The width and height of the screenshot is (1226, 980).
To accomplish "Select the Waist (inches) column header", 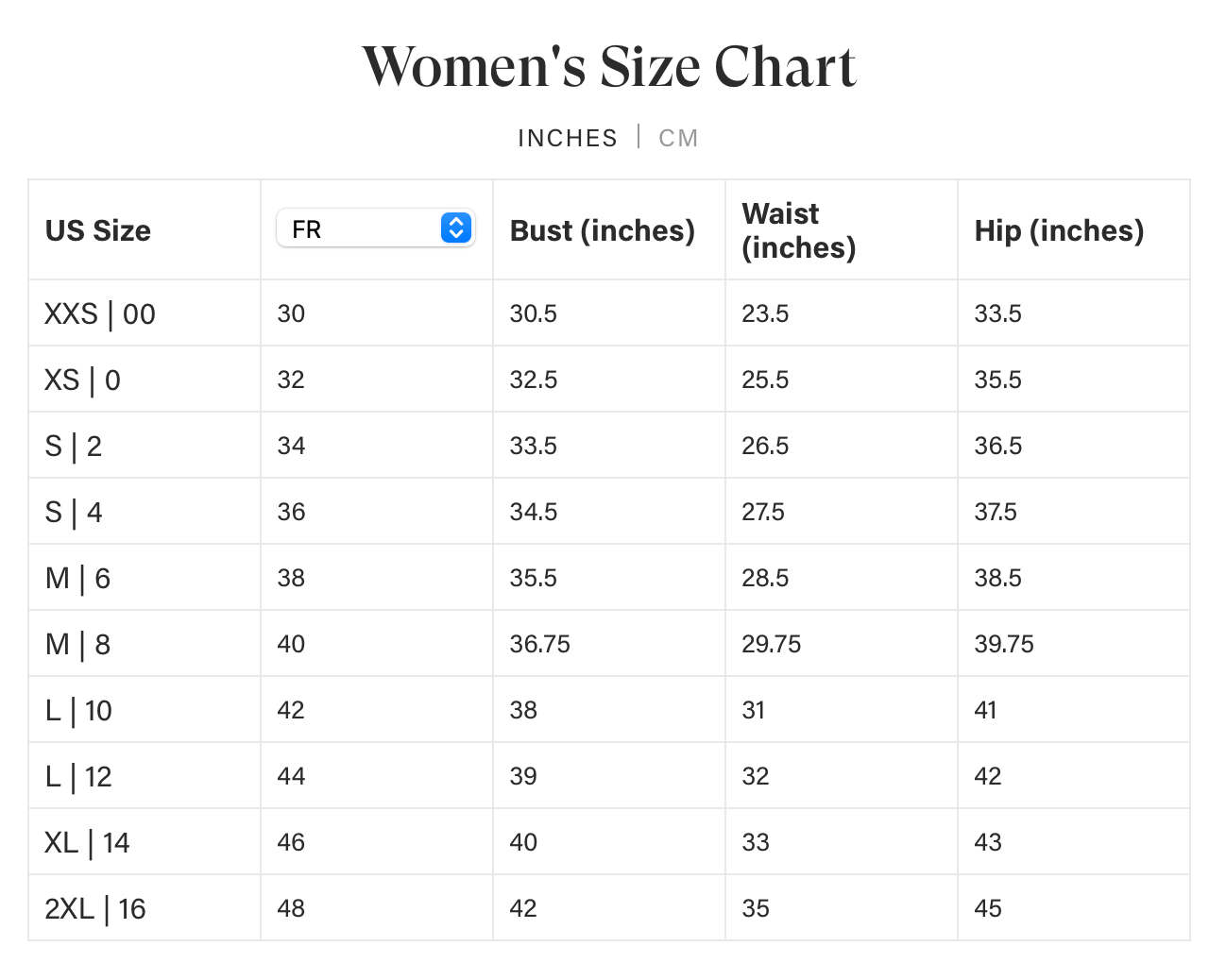I will coord(798,230).
